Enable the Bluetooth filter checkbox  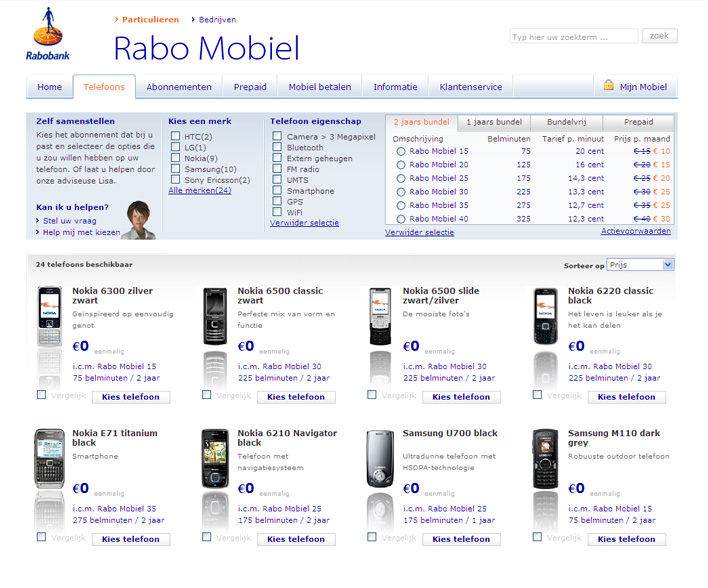pyautogui.click(x=277, y=146)
